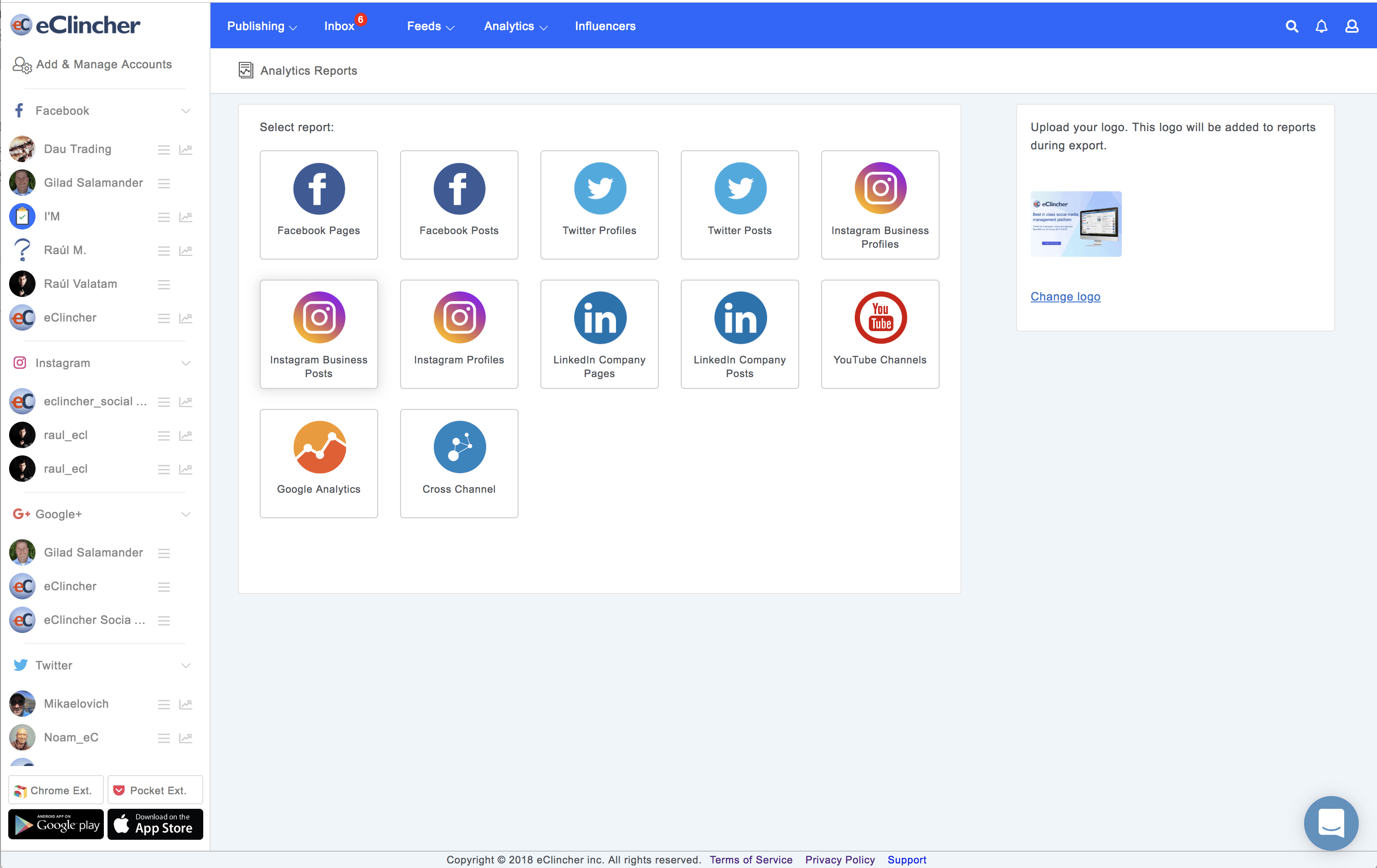View analytics chart for eclincher_social

coord(186,402)
